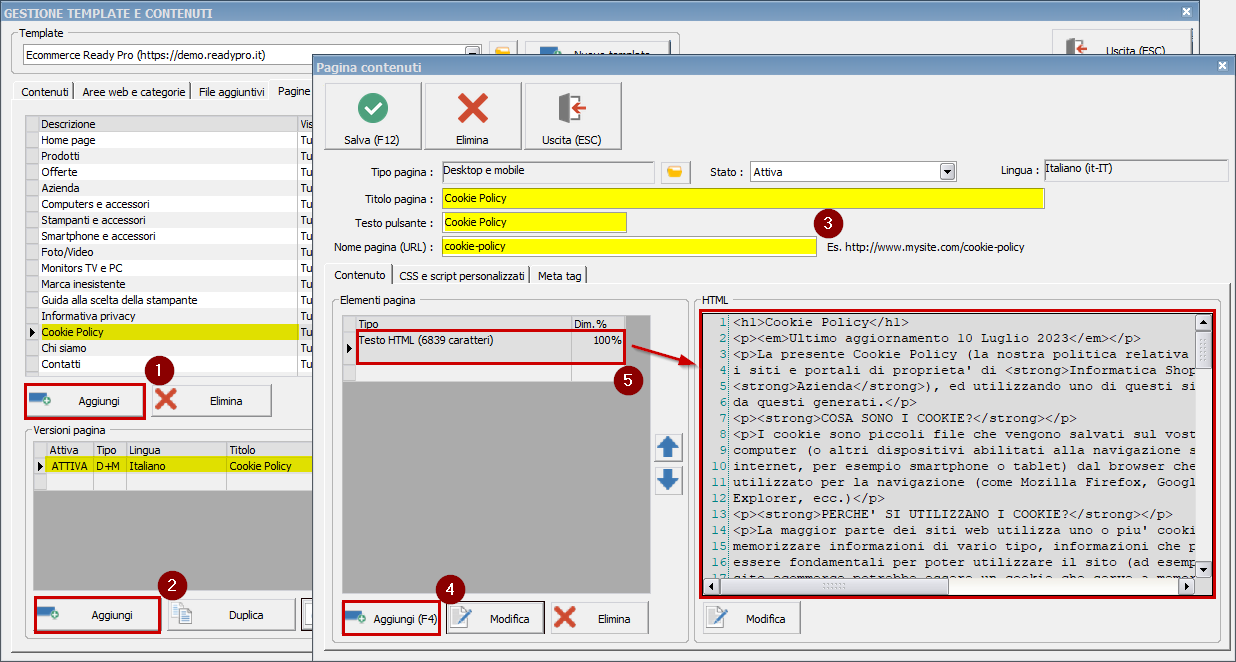1236x662 pixels.
Task: Click the HTML editor's horizontal scrollbar thumb
Action: (835, 587)
